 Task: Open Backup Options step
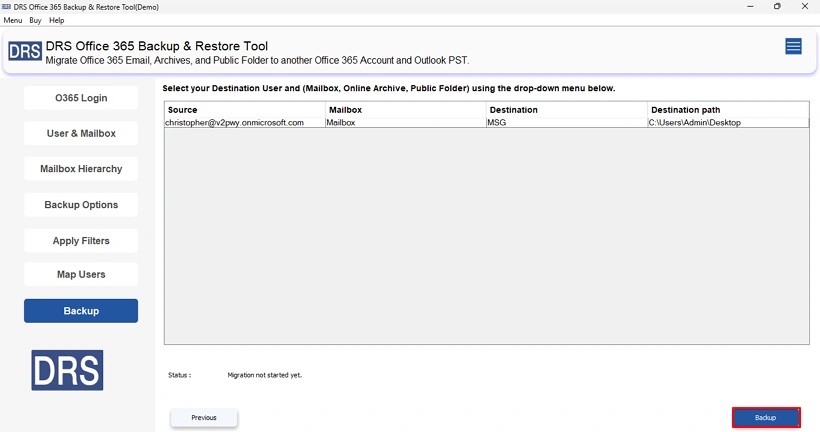click(x=81, y=204)
